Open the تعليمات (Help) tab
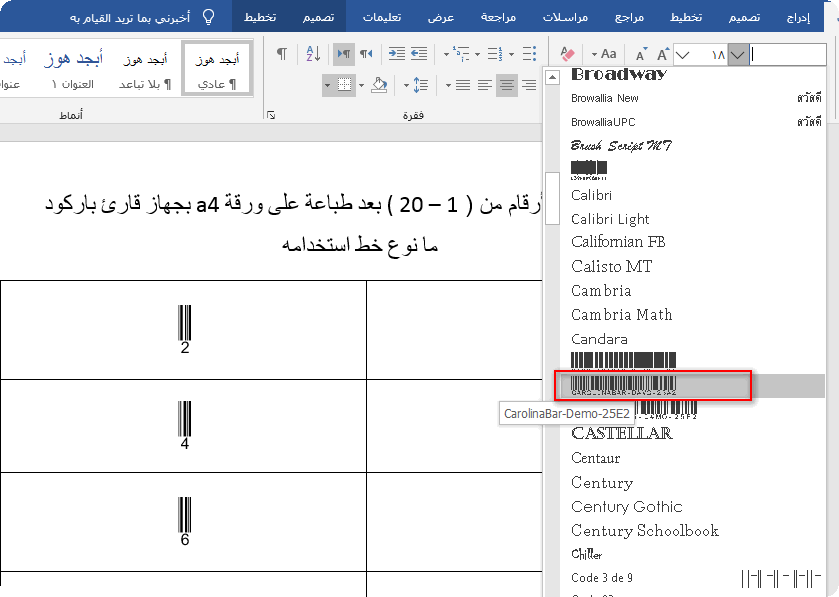Viewport: 839px width, 597px height. (382, 18)
